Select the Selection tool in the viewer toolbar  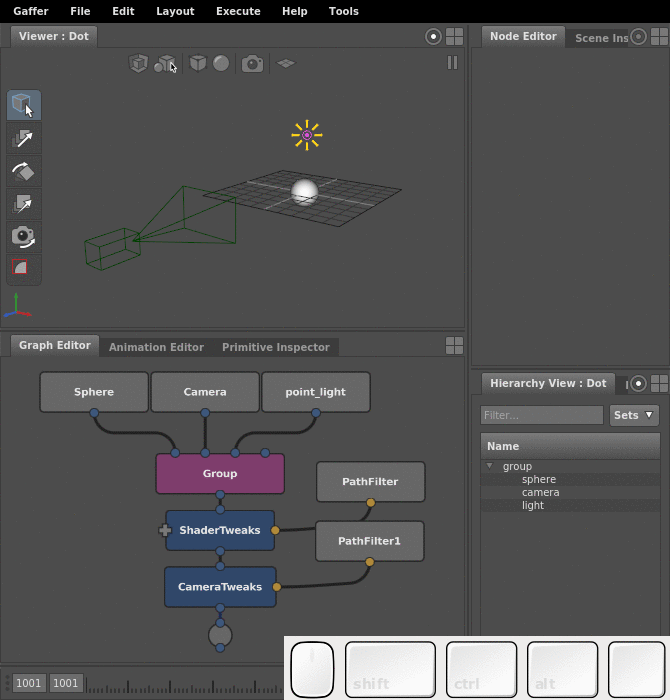(24, 105)
